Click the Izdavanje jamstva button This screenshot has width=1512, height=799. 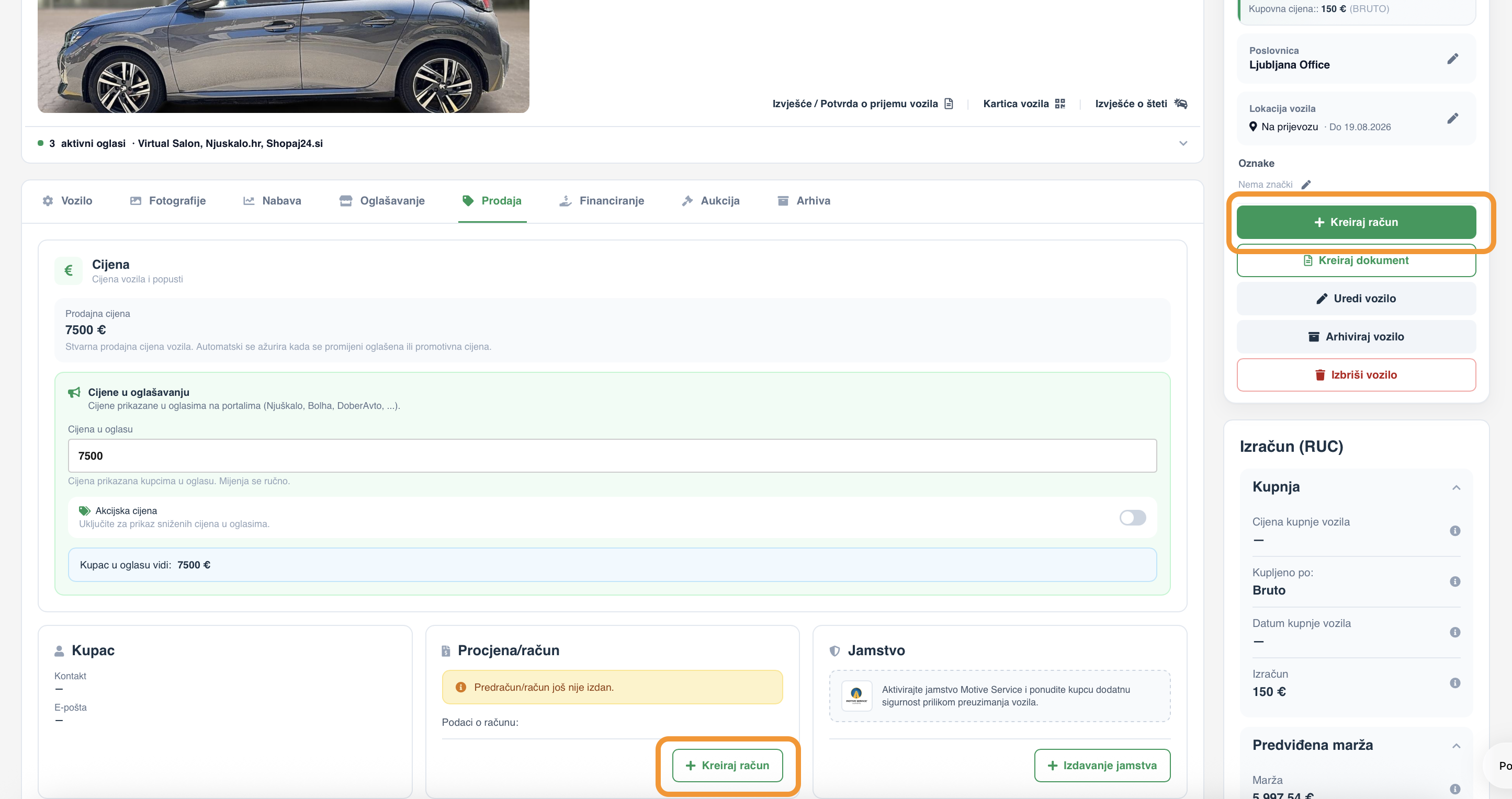point(1102,766)
